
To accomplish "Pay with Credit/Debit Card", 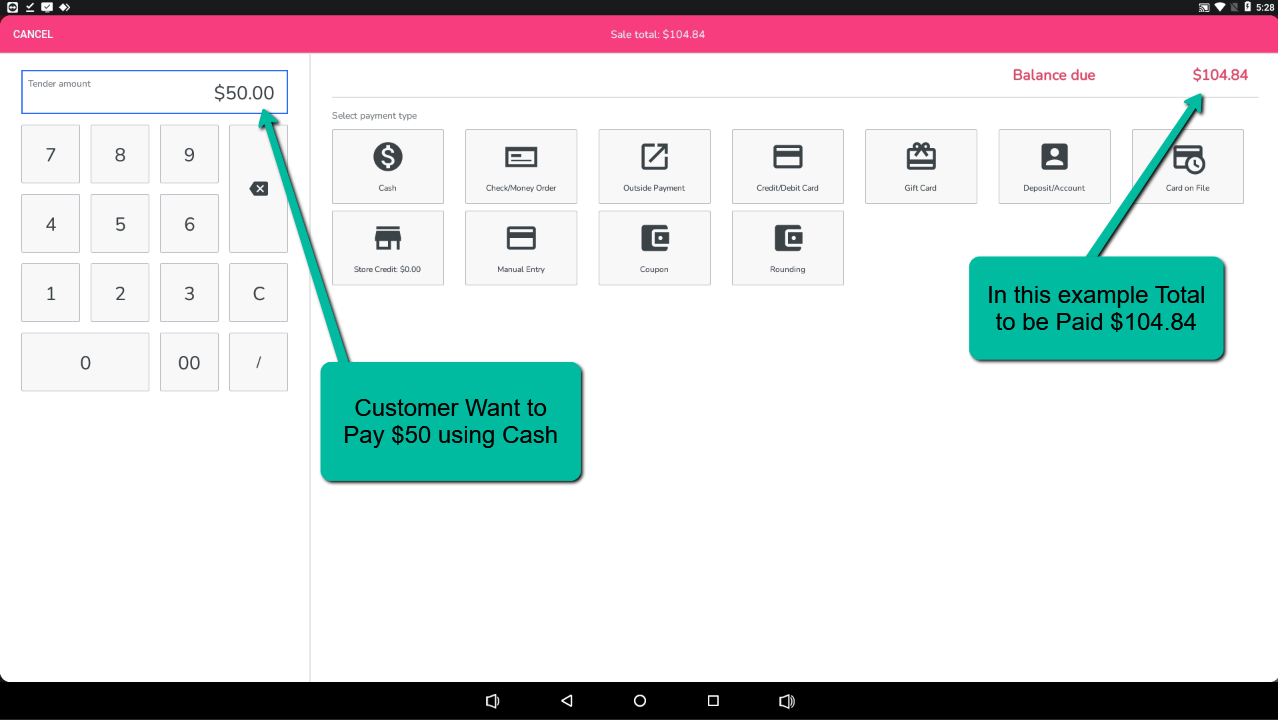I will point(787,166).
